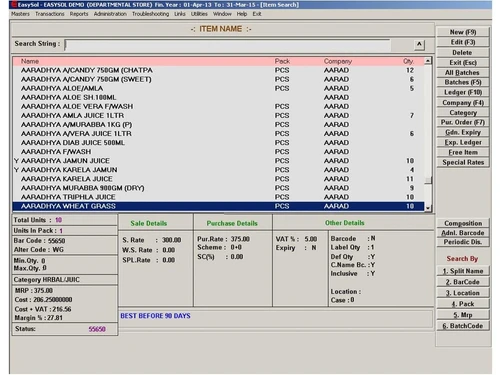Click the EasySol app icon in title bar

(x=14, y=5)
